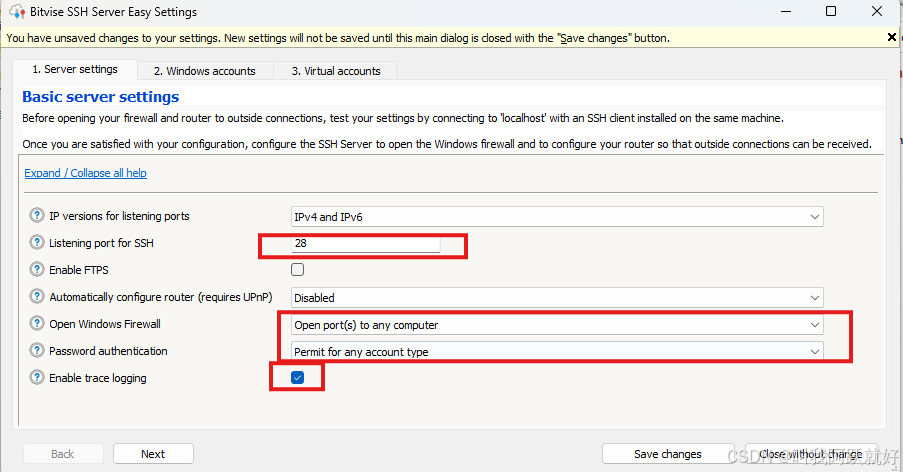Enable the FTPS checkbox
Image resolution: width=903 pixels, height=472 pixels.
click(x=297, y=270)
